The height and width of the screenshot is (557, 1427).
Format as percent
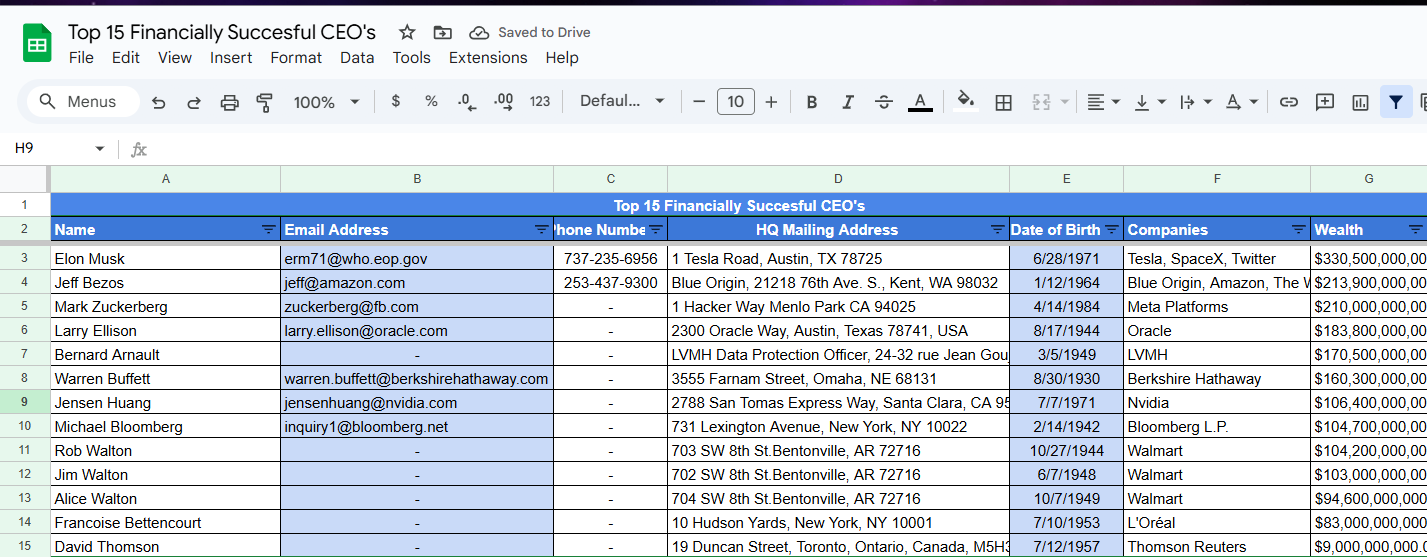[432, 101]
